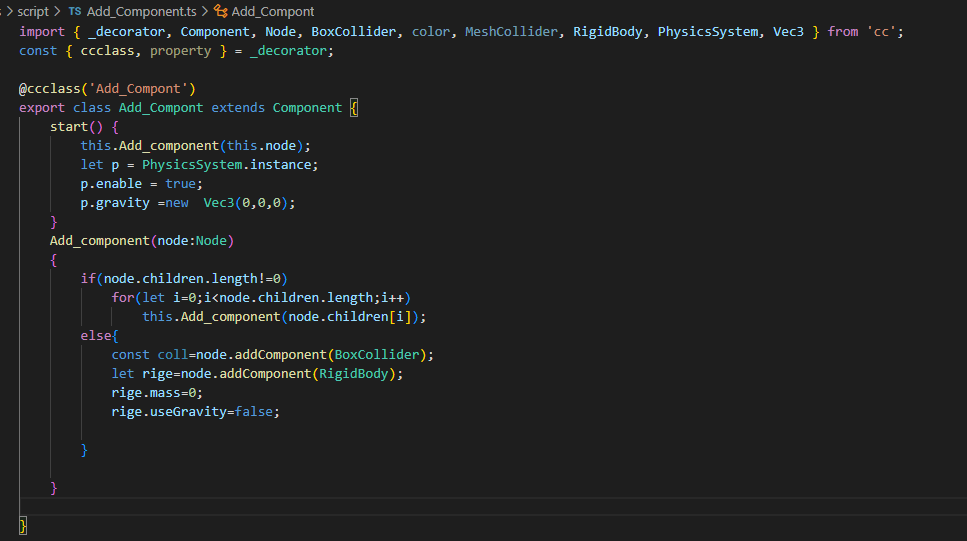Viewport: 967px width, 541px height.
Task: Click 'rige.useGravity=false;' line
Action: coord(195,411)
